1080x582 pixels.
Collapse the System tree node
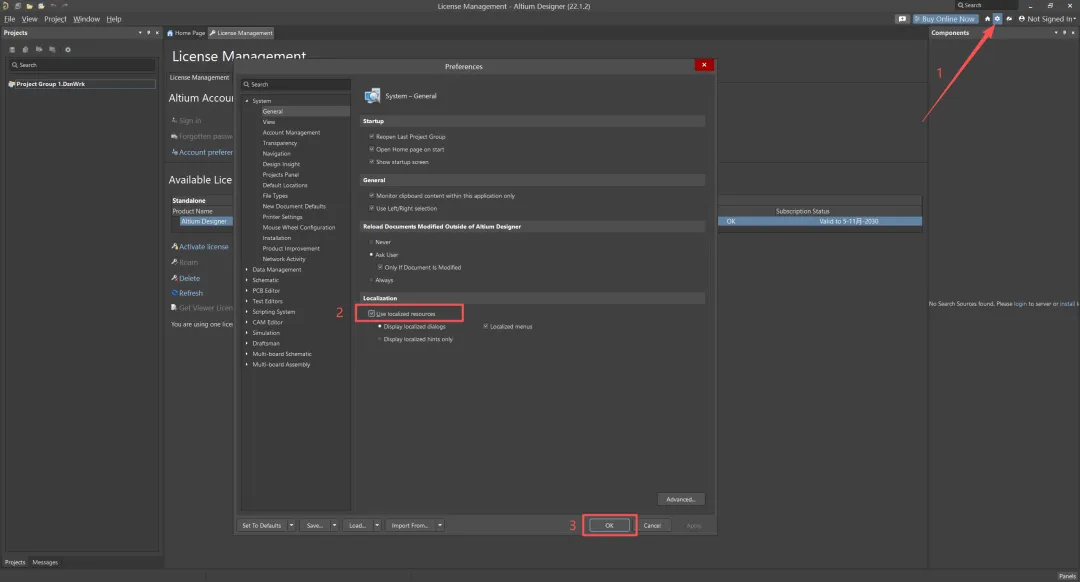[247, 101]
